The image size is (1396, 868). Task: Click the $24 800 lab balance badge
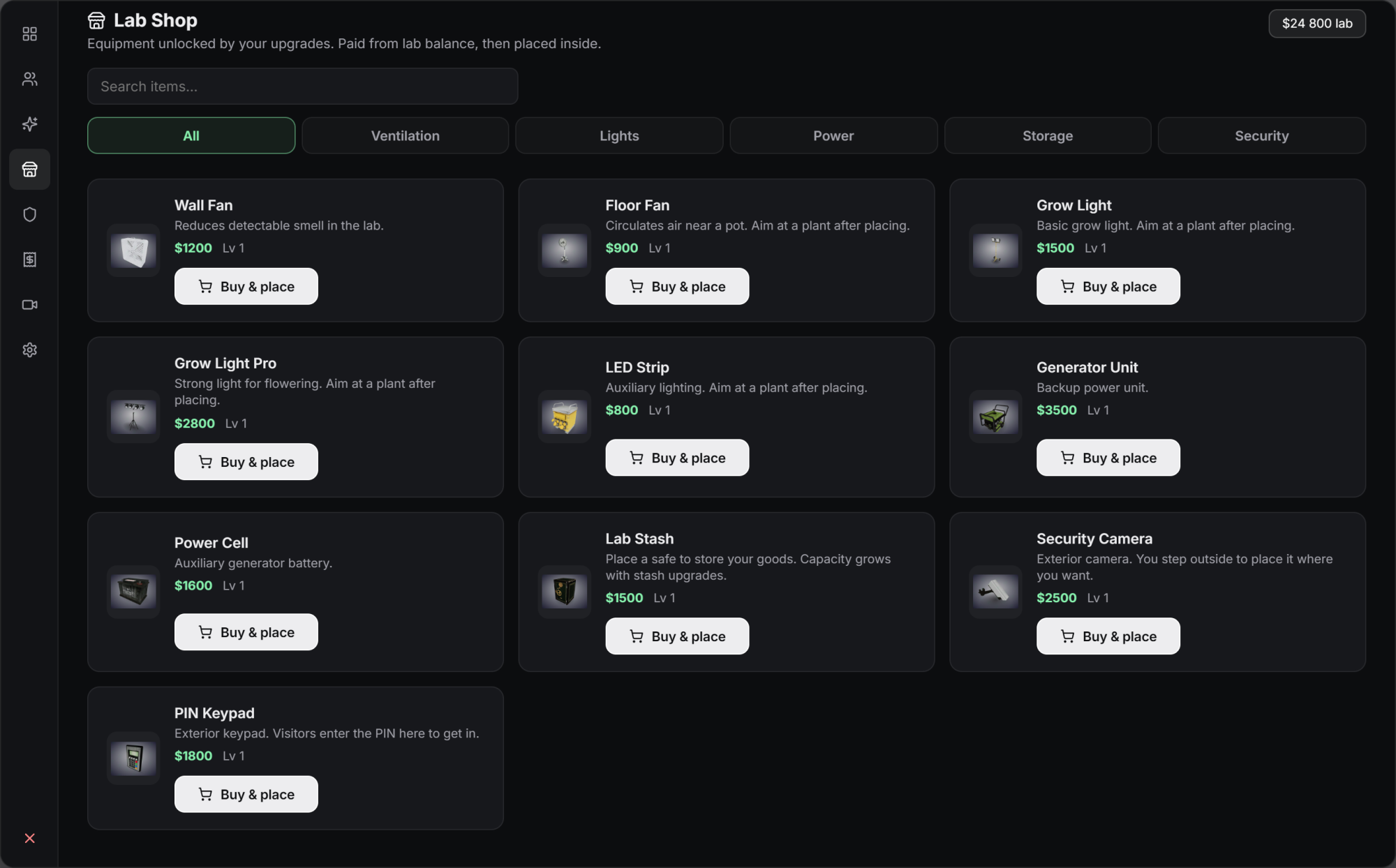tap(1316, 23)
